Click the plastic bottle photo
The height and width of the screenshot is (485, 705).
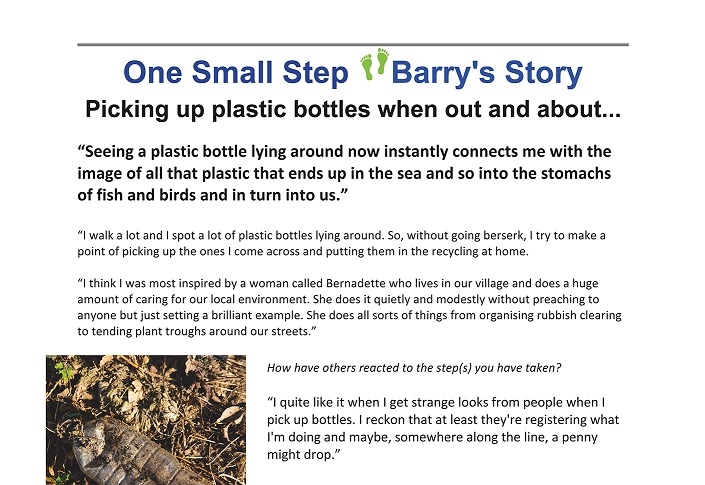146,420
